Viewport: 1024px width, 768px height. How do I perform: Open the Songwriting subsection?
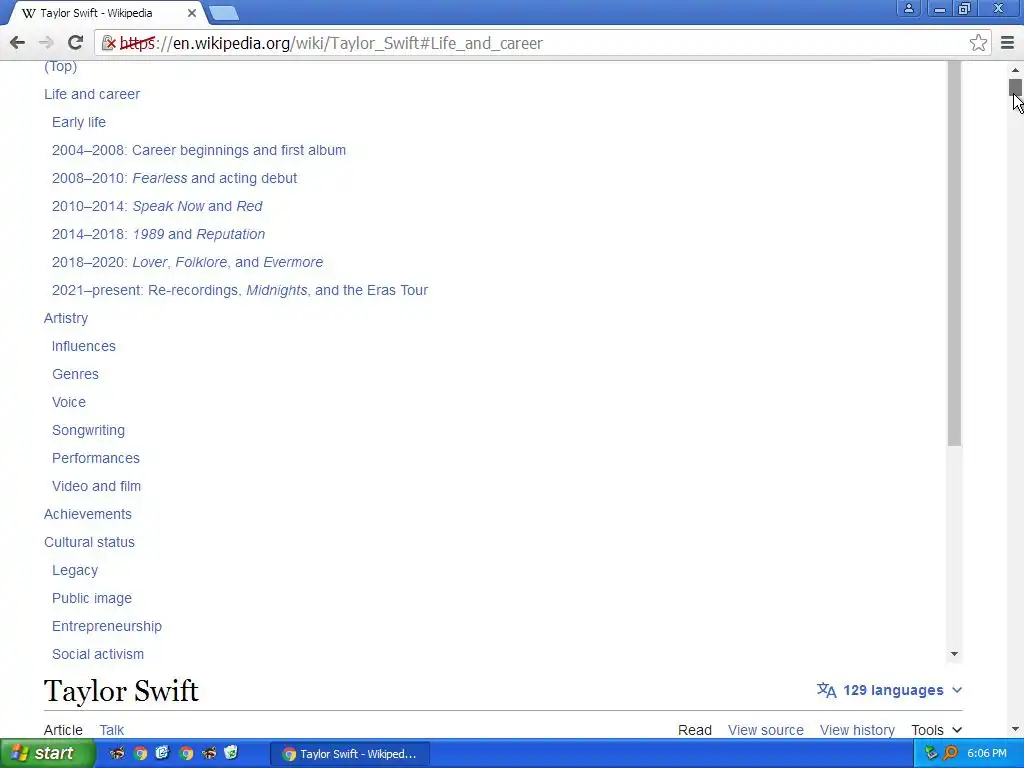[x=88, y=430]
